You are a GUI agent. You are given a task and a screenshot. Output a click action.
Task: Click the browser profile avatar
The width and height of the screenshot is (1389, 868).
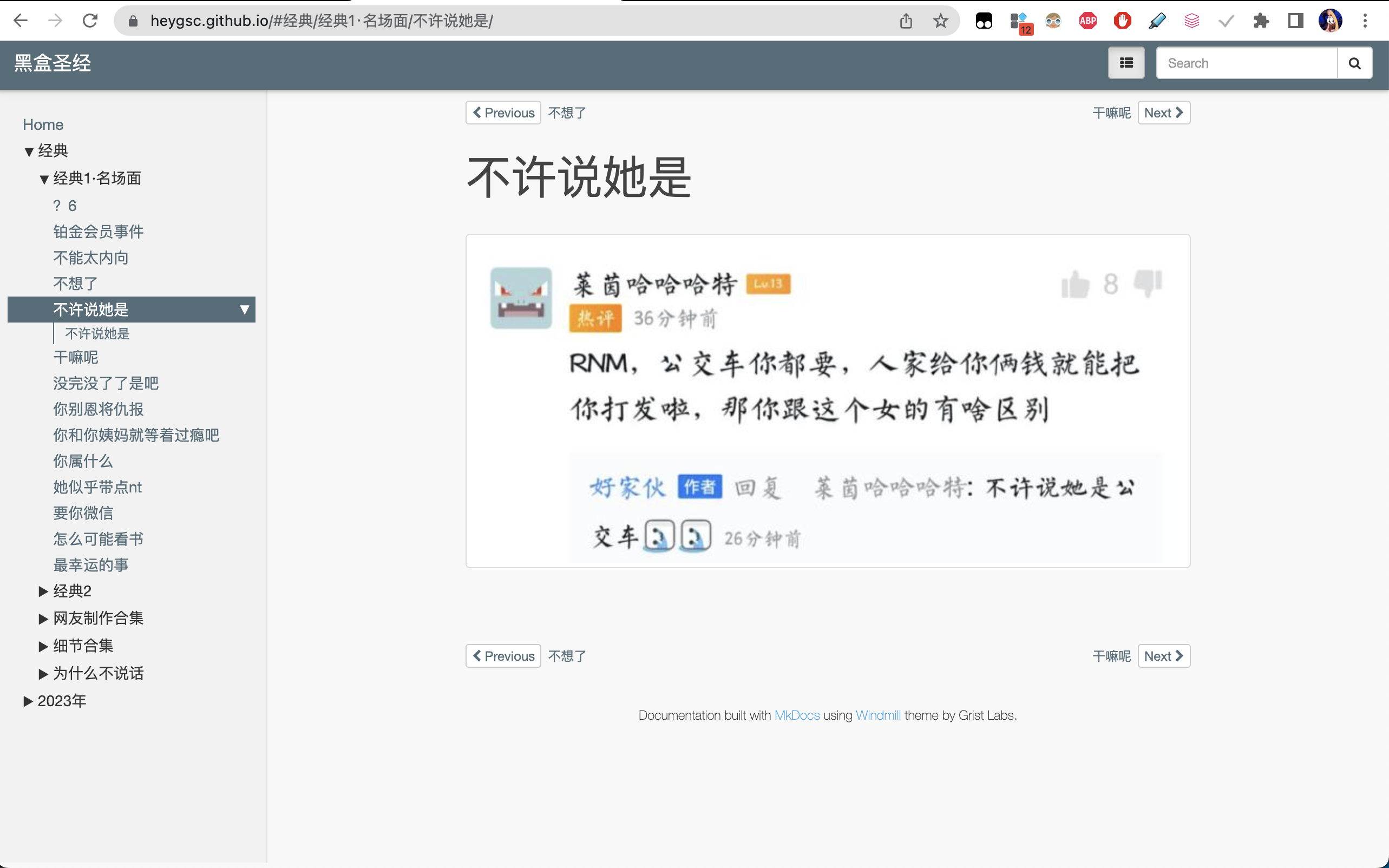(x=1331, y=21)
